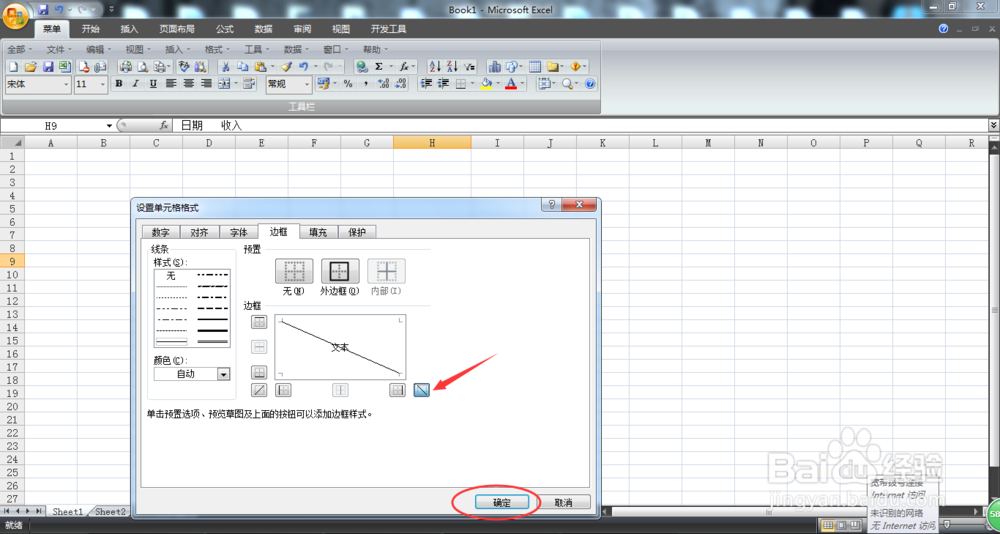This screenshot has width=1000, height=534.
Task: Switch to the 字体 tab in dialog
Action: pyautogui.click(x=239, y=232)
